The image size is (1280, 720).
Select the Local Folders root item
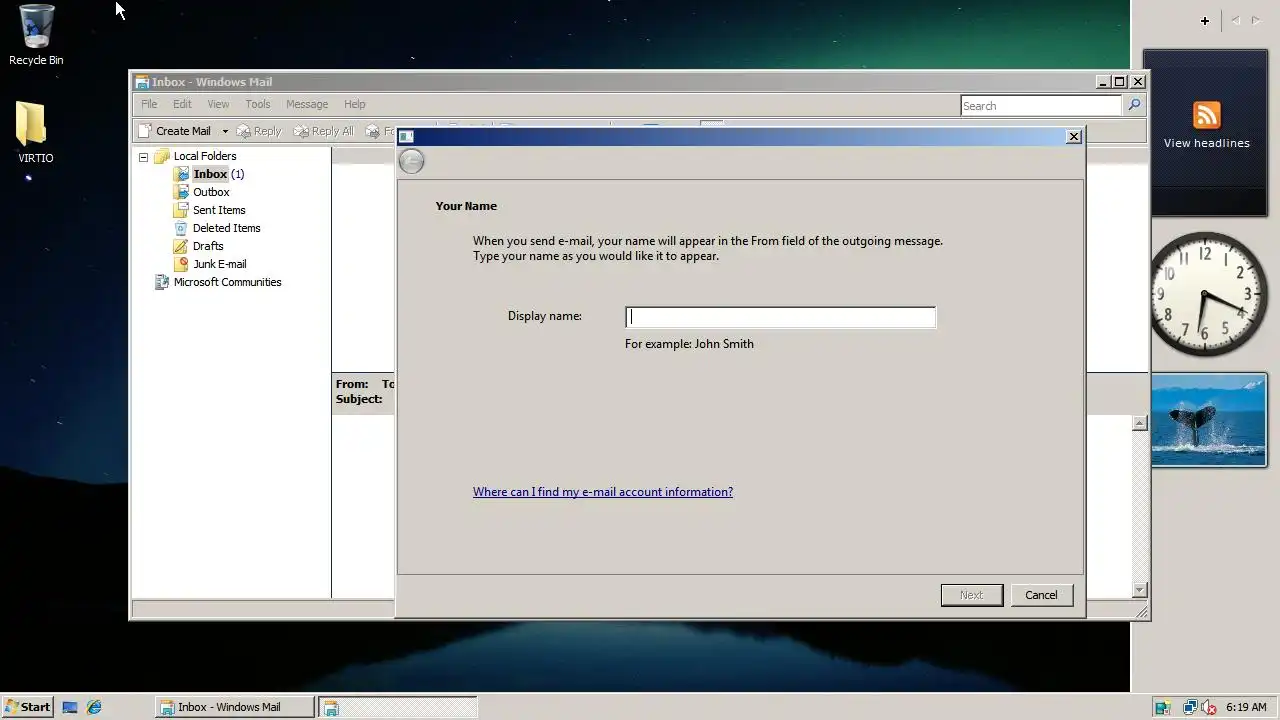click(196, 156)
